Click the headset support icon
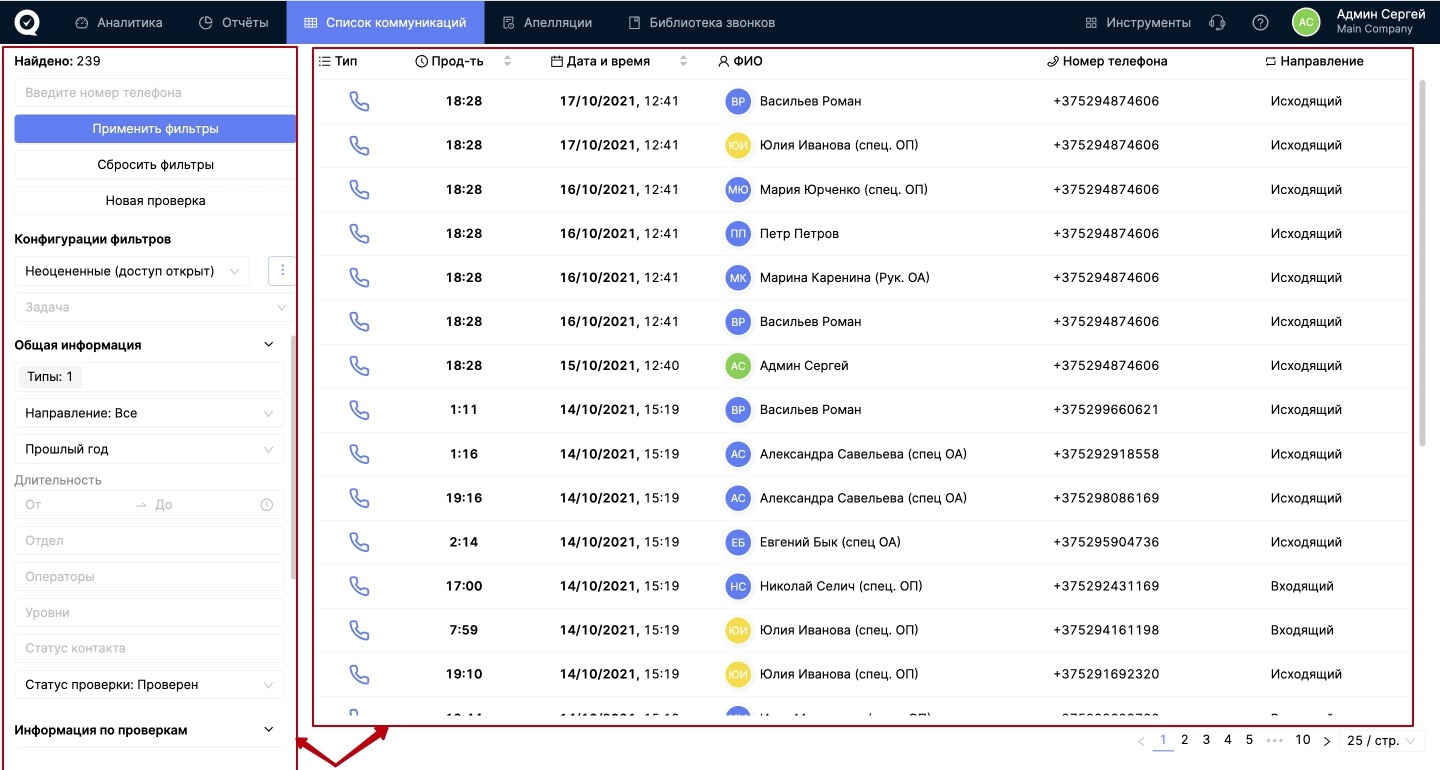This screenshot has height=770, width=1440. pos(1217,22)
